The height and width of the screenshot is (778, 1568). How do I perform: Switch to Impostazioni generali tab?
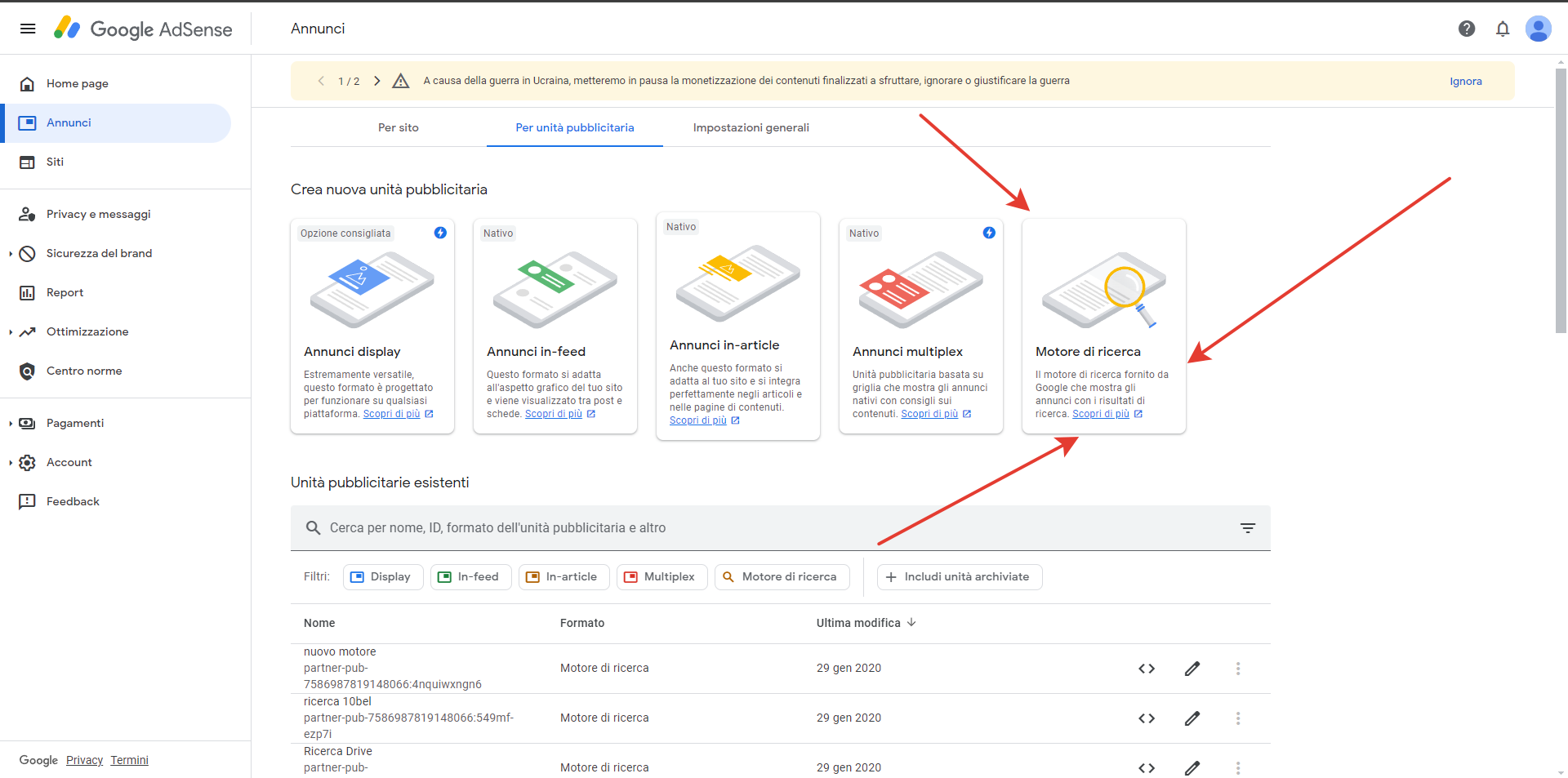(751, 127)
